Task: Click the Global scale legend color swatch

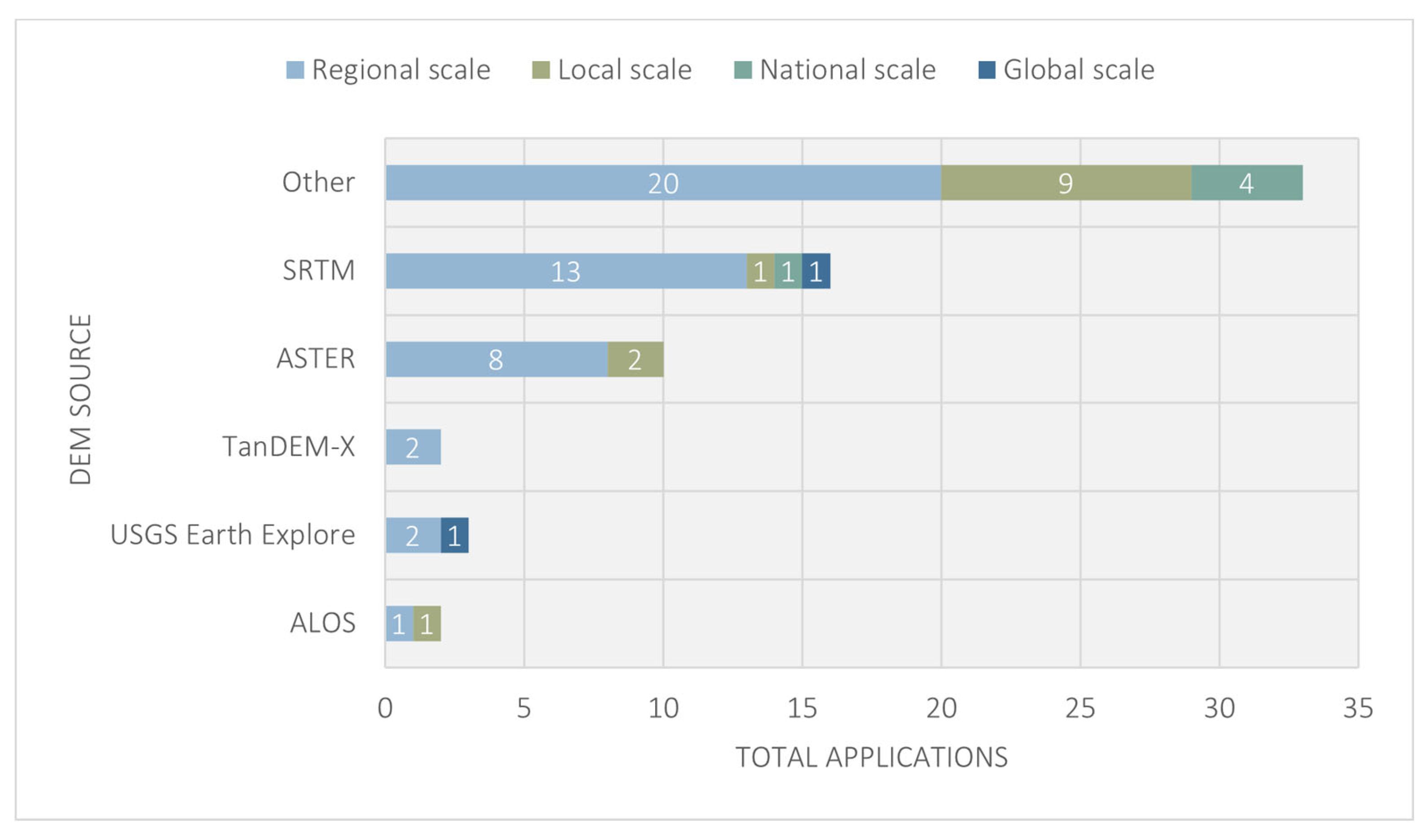Action: 987,70
